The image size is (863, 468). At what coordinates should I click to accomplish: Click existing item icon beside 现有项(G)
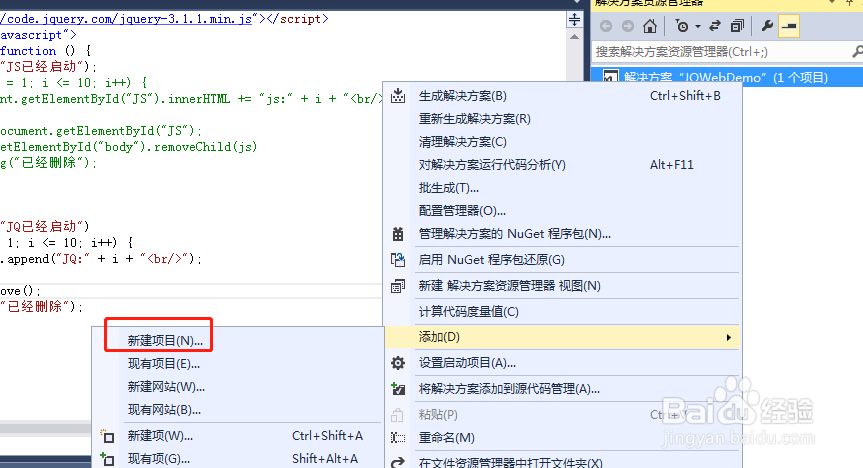pyautogui.click(x=107, y=459)
